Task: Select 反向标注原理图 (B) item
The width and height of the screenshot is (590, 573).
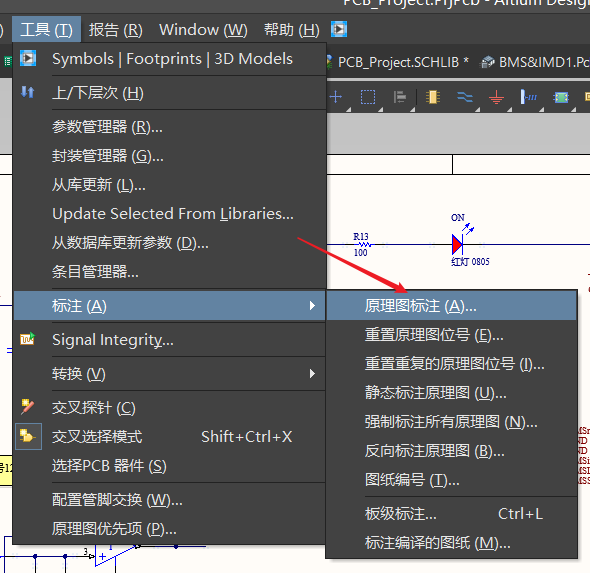Action: point(452,450)
